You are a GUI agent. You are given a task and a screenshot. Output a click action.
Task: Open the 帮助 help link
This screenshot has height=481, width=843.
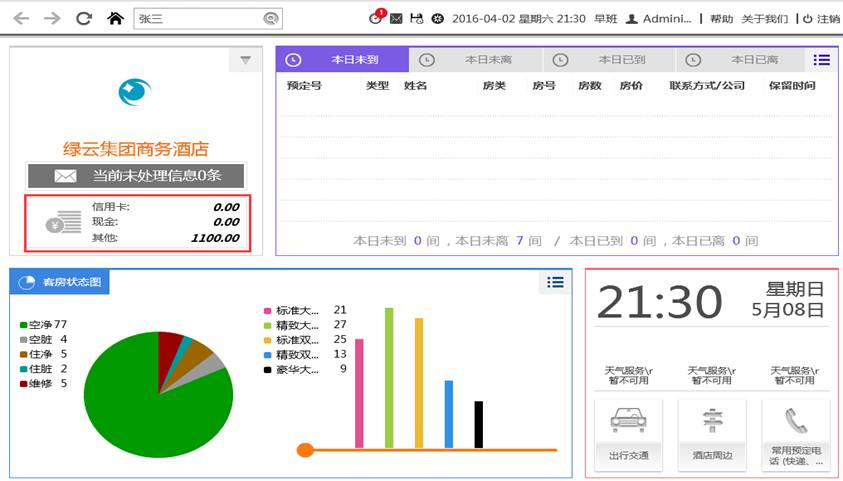pyautogui.click(x=721, y=19)
